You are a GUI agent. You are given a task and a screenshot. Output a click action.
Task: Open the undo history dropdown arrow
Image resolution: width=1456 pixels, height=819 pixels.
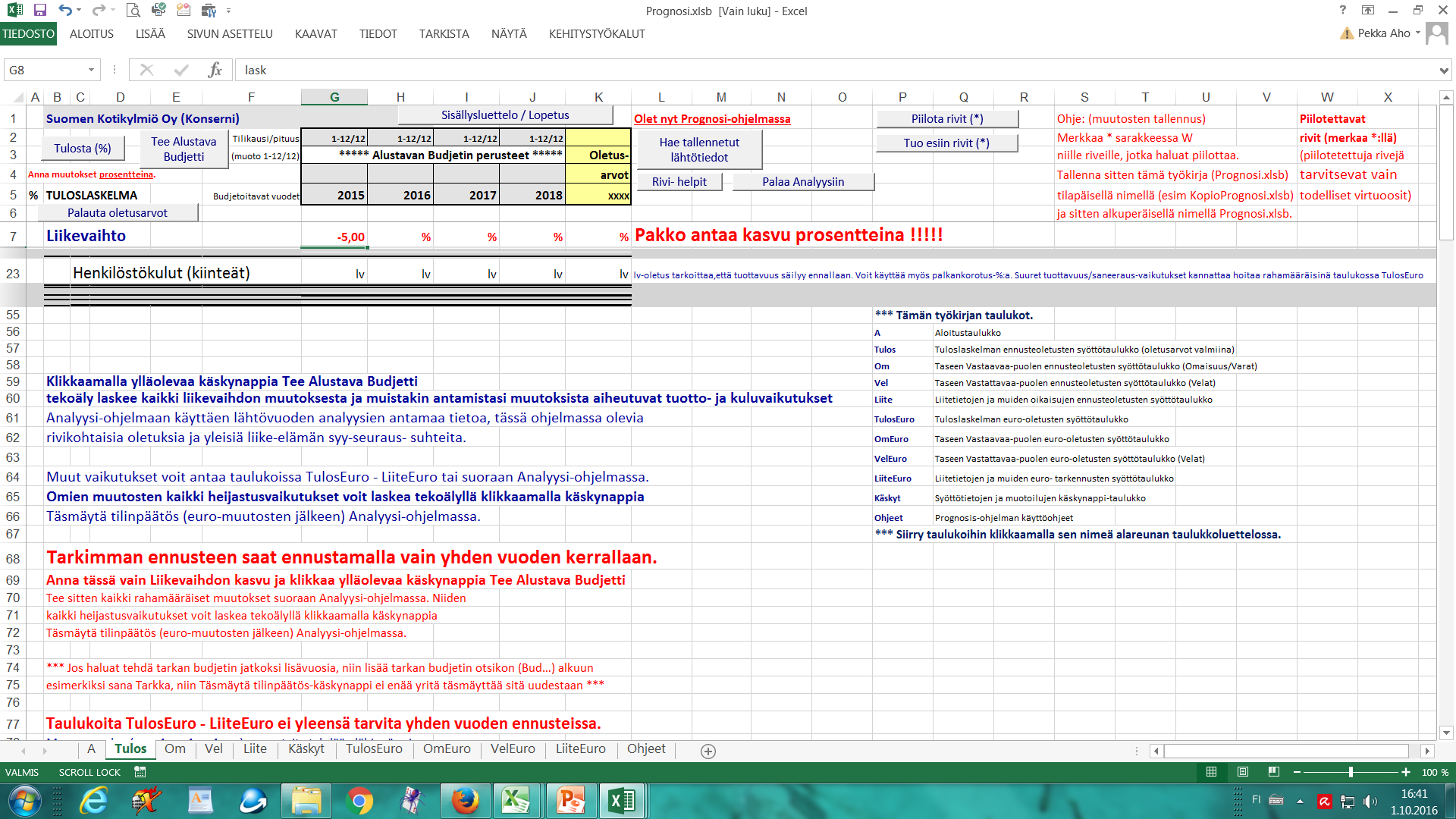79,11
